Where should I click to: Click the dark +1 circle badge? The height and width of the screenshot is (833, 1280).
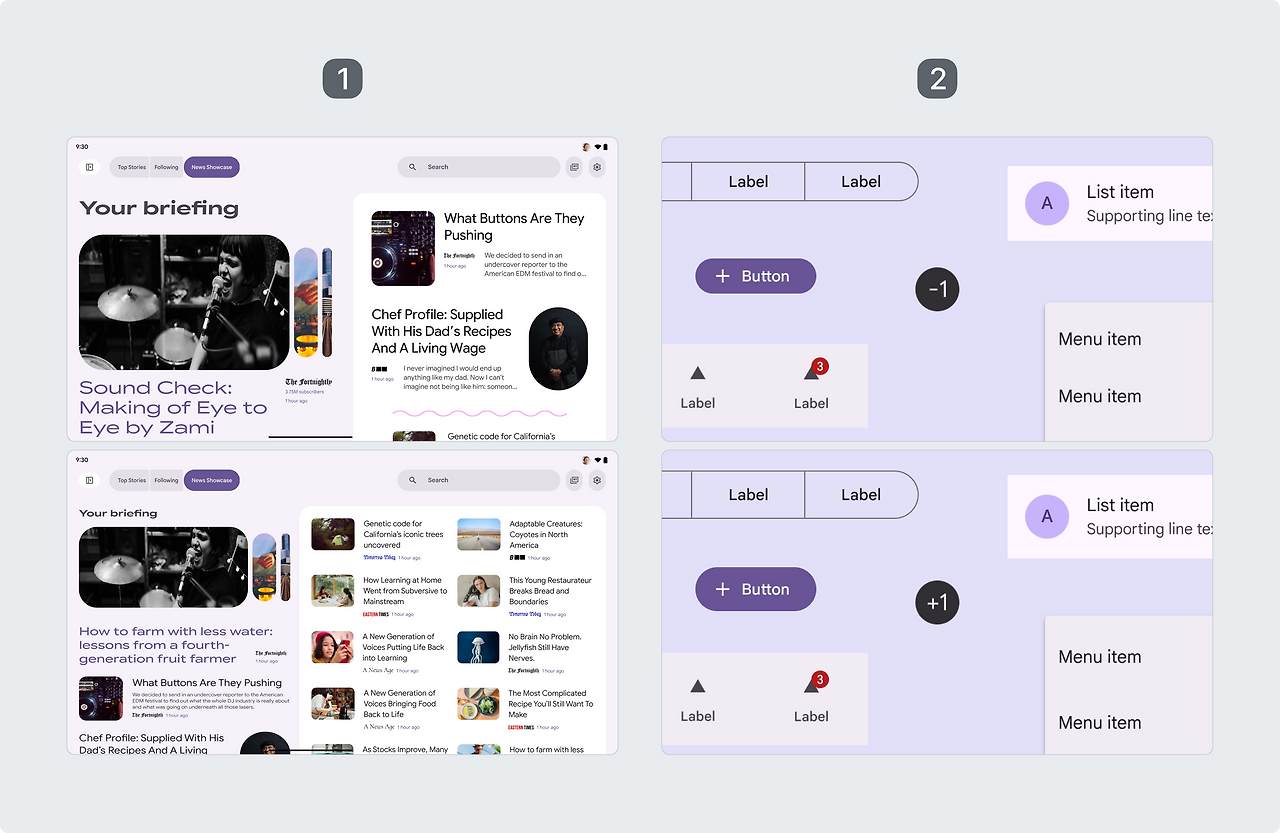coord(937,602)
